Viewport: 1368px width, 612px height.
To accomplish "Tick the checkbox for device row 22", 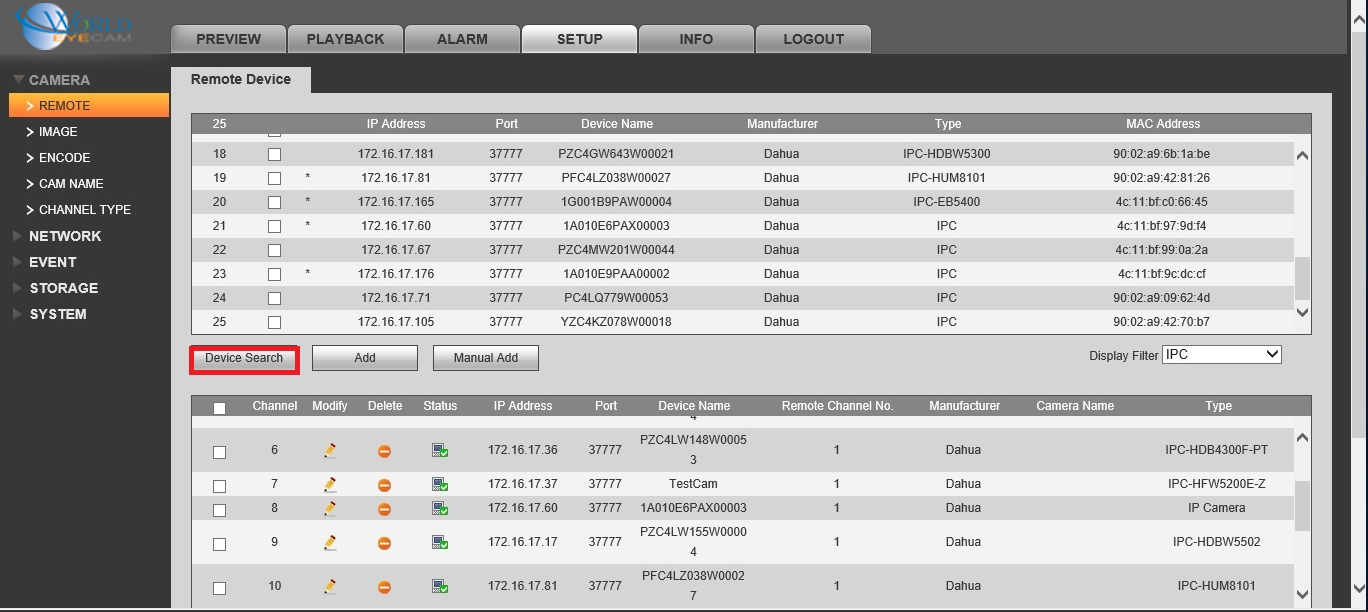I will click(274, 250).
